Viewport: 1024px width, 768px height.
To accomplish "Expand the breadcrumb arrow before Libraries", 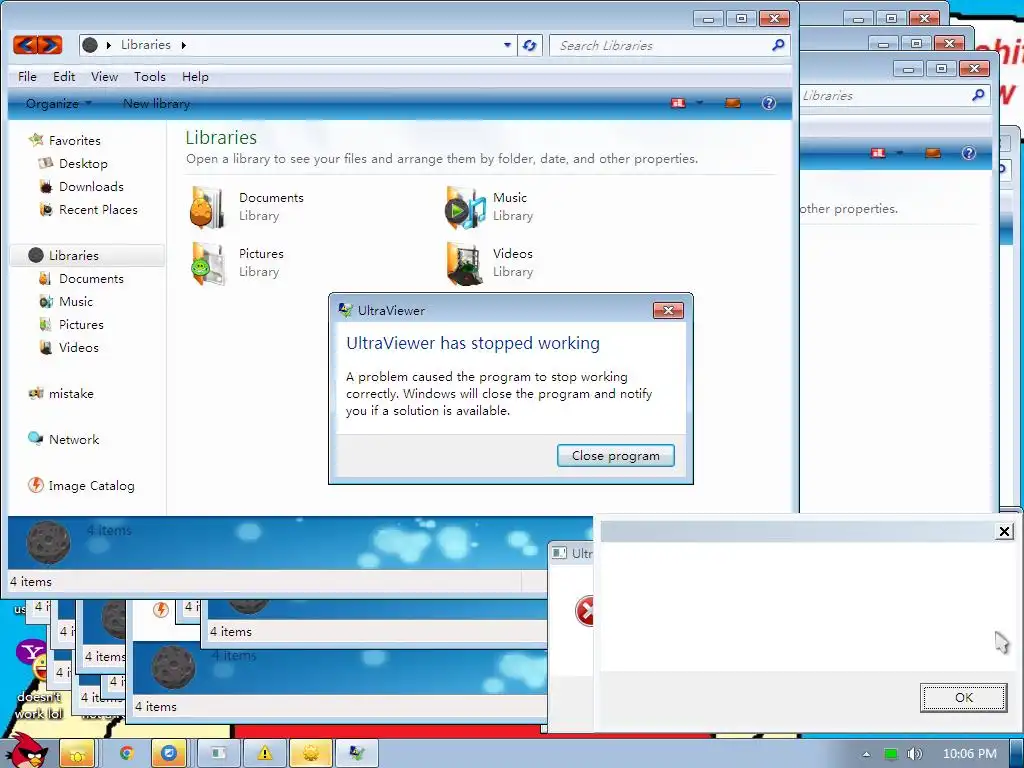I will pyautogui.click(x=109, y=45).
